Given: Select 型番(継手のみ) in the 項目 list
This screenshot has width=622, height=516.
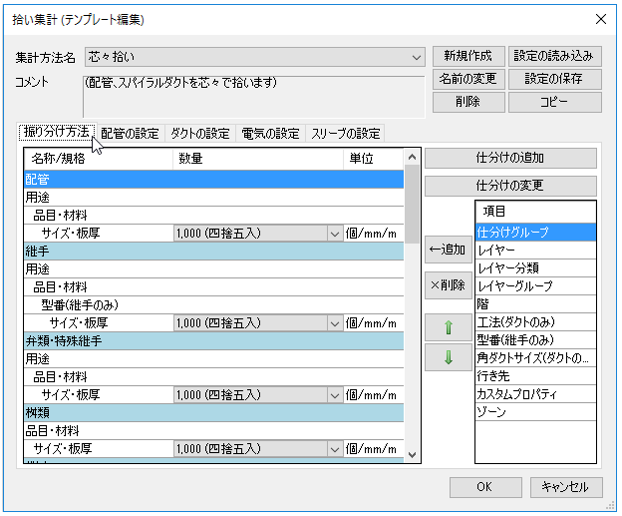Looking at the screenshot, I should coord(536,340).
